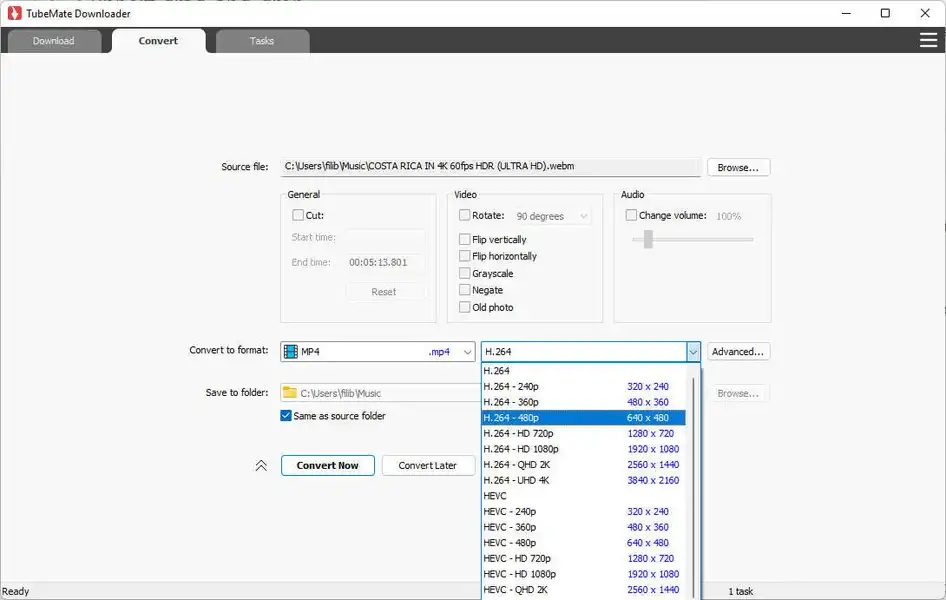Click the folder icon in Save to folder
Screen dimensions: 946x600
(290, 393)
